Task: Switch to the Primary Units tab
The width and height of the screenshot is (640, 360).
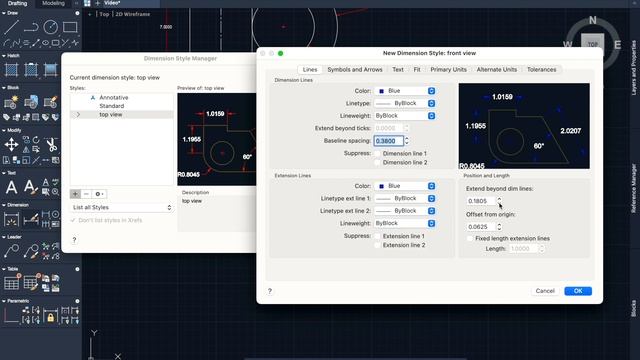Action: pyautogui.click(x=448, y=69)
